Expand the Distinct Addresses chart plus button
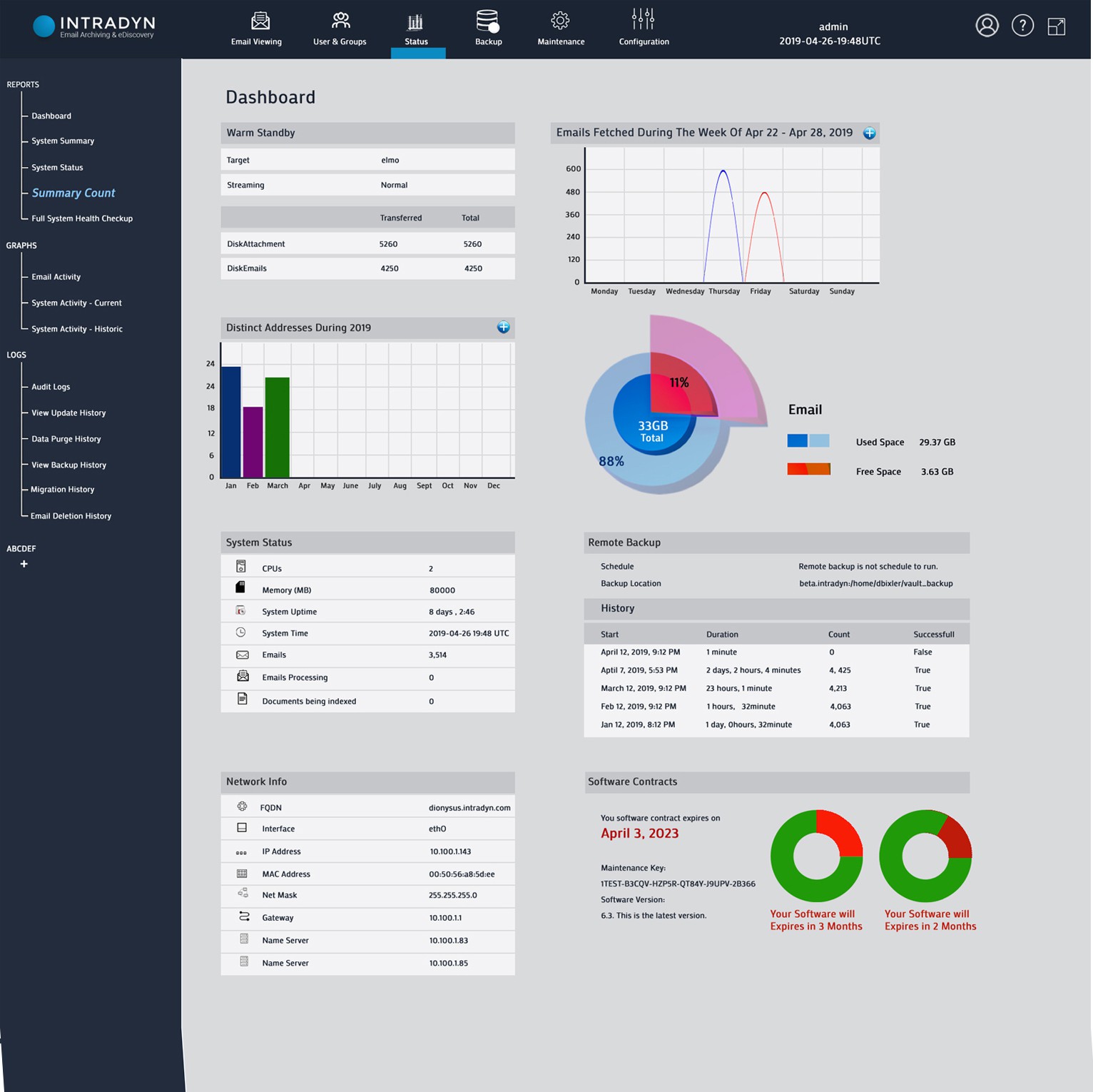The width and height of the screenshot is (1093, 1092). 503,328
